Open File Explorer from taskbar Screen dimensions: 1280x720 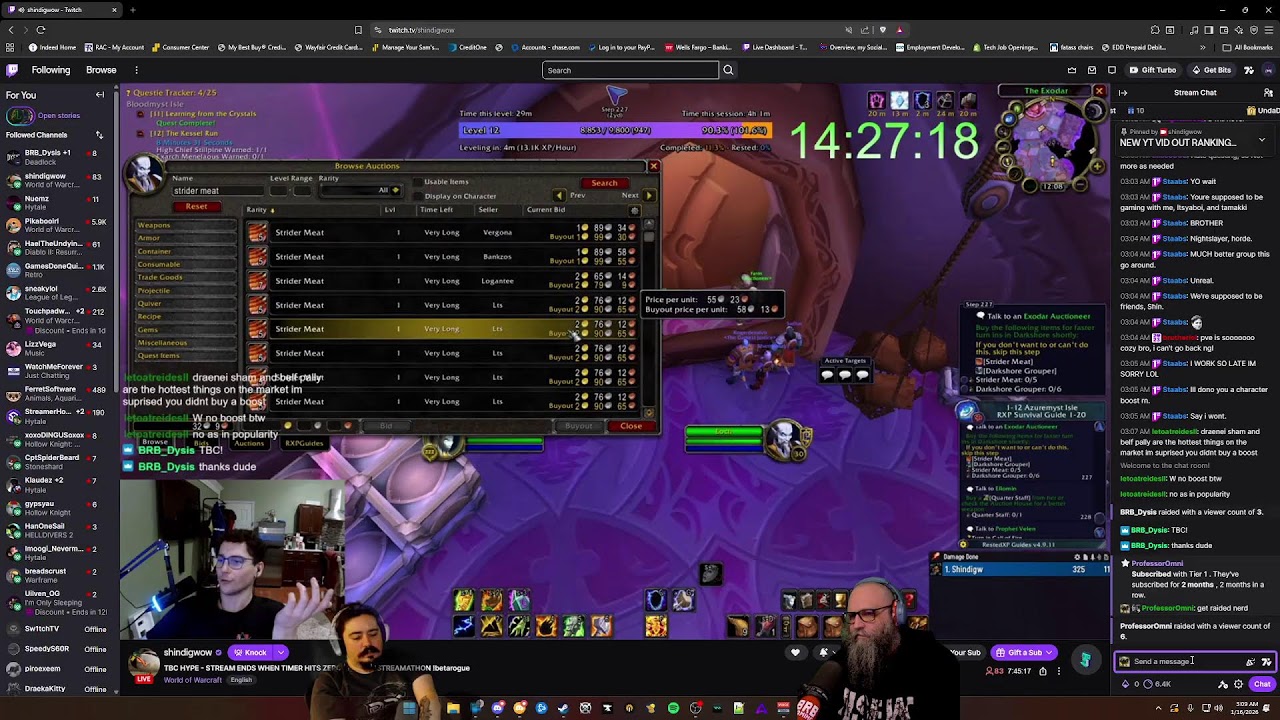point(453,708)
